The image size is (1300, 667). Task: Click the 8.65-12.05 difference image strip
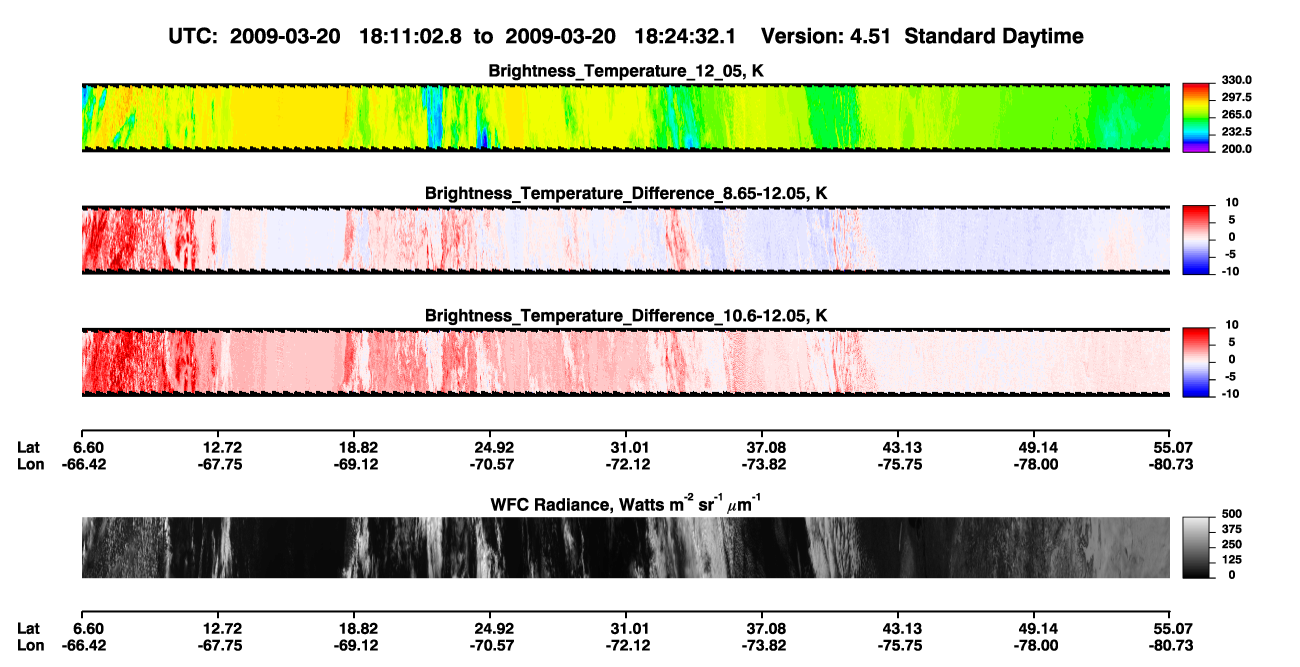[625, 239]
